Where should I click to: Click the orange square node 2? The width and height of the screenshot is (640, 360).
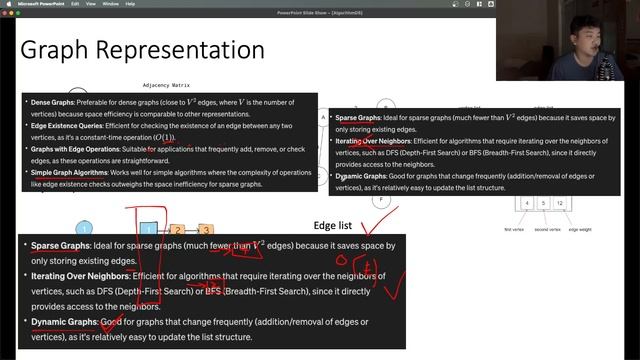(177, 230)
